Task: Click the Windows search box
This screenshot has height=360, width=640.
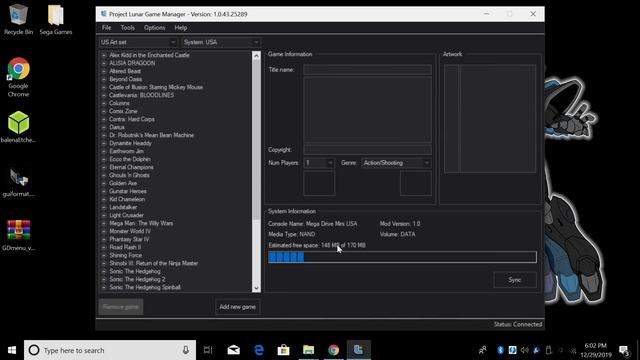Action: click(110, 350)
